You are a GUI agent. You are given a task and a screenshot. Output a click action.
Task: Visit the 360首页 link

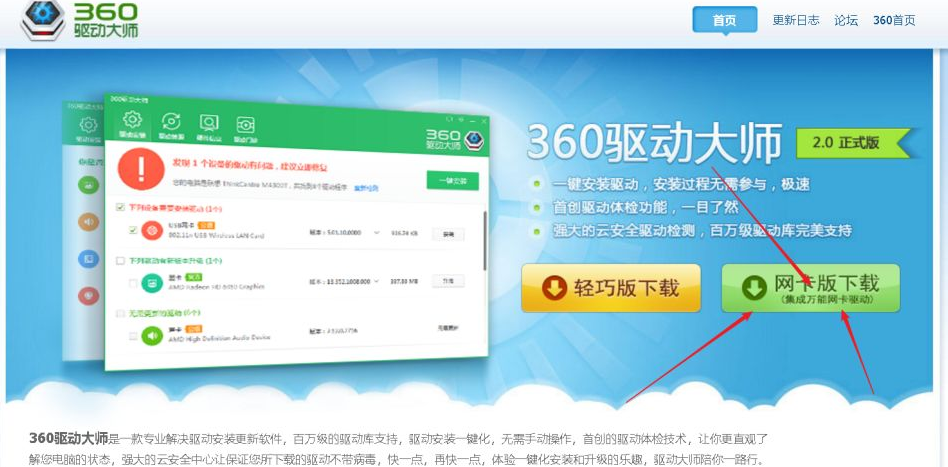click(x=894, y=20)
